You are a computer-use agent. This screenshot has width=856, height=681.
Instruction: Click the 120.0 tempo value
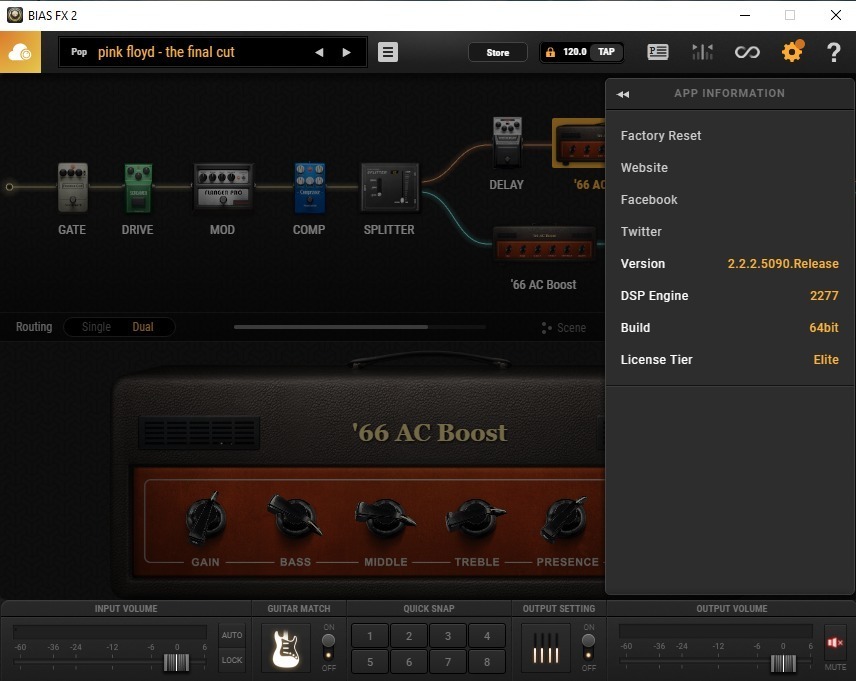click(574, 52)
